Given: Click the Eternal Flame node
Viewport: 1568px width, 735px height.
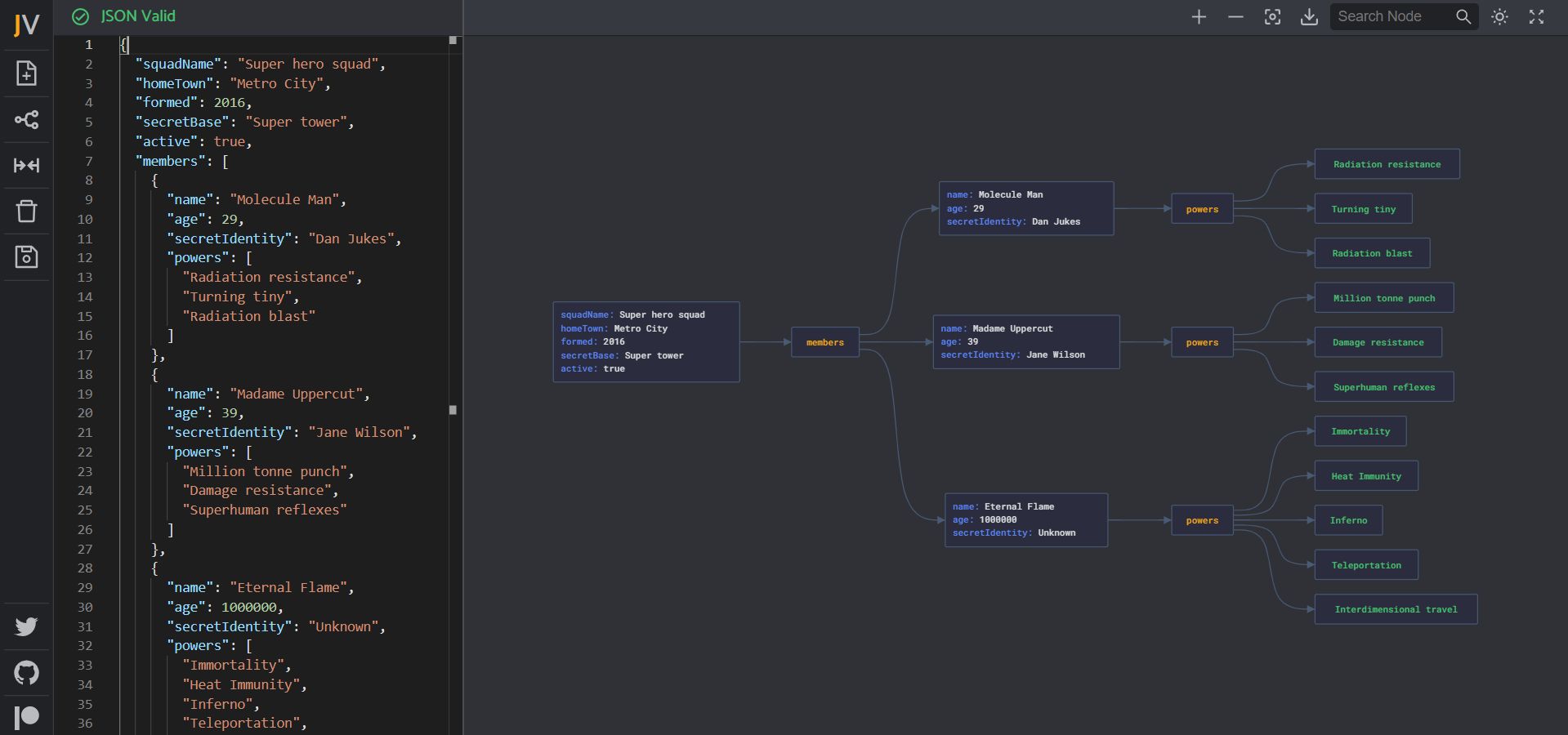Looking at the screenshot, I should [1026, 520].
